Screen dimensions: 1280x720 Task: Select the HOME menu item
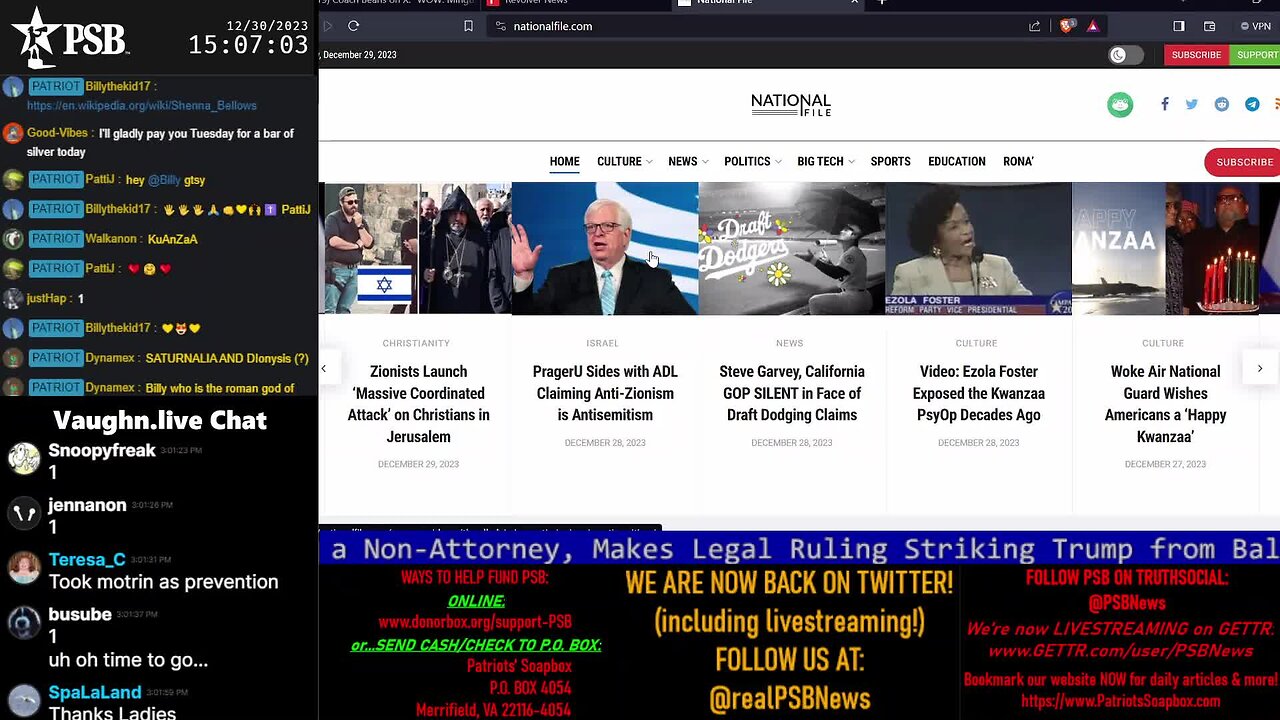pyautogui.click(x=564, y=162)
